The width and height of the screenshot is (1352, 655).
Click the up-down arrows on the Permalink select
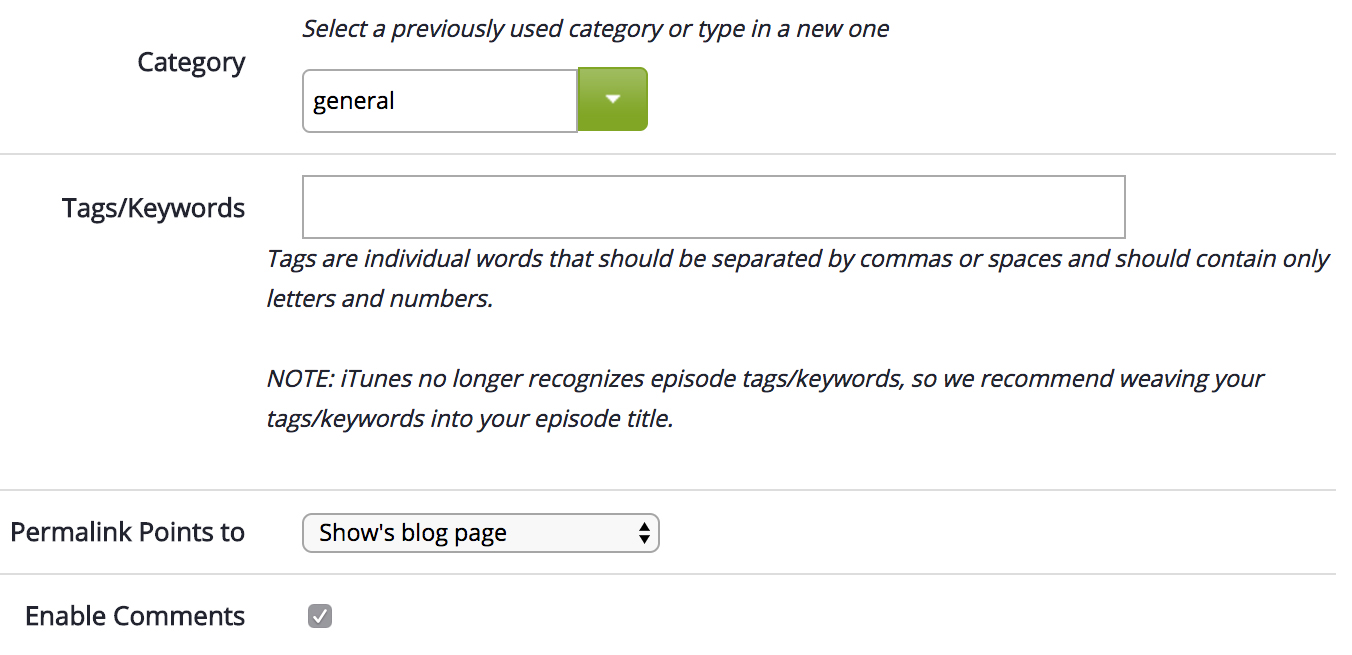click(x=644, y=533)
